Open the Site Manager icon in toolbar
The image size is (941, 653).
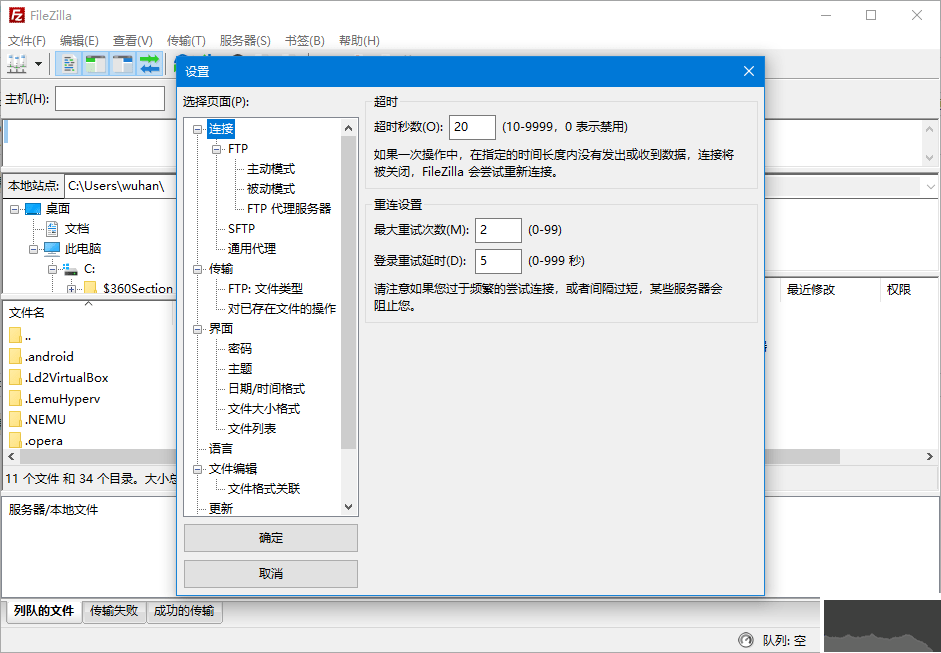[17, 63]
